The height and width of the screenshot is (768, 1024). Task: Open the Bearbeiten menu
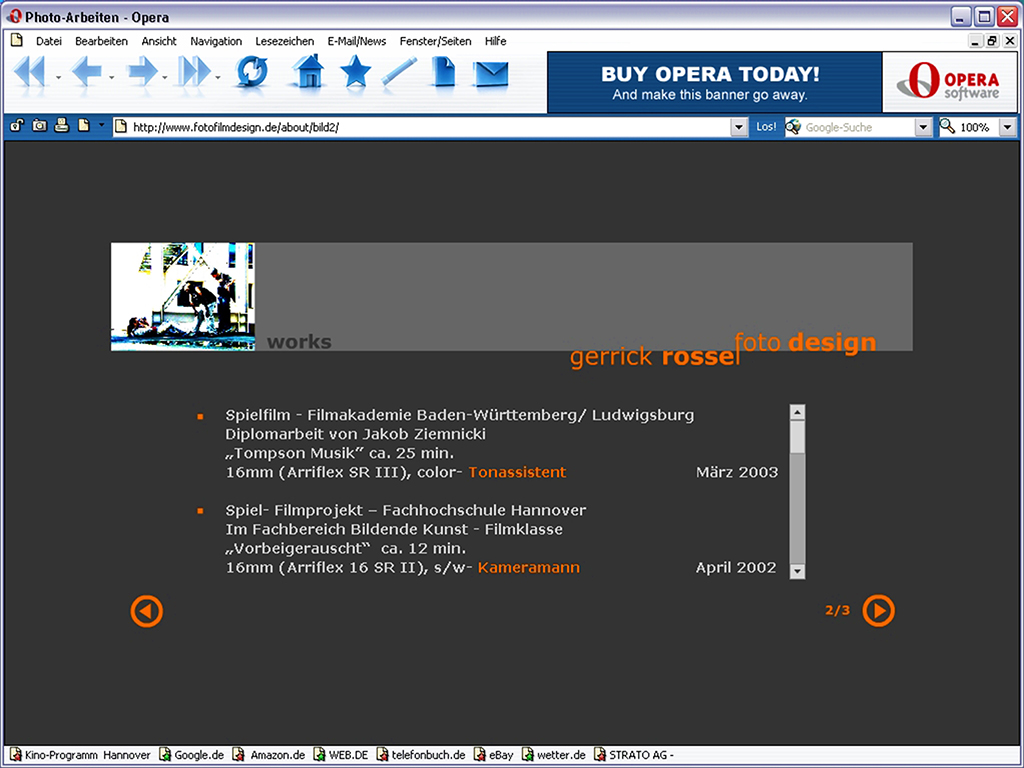tap(101, 41)
